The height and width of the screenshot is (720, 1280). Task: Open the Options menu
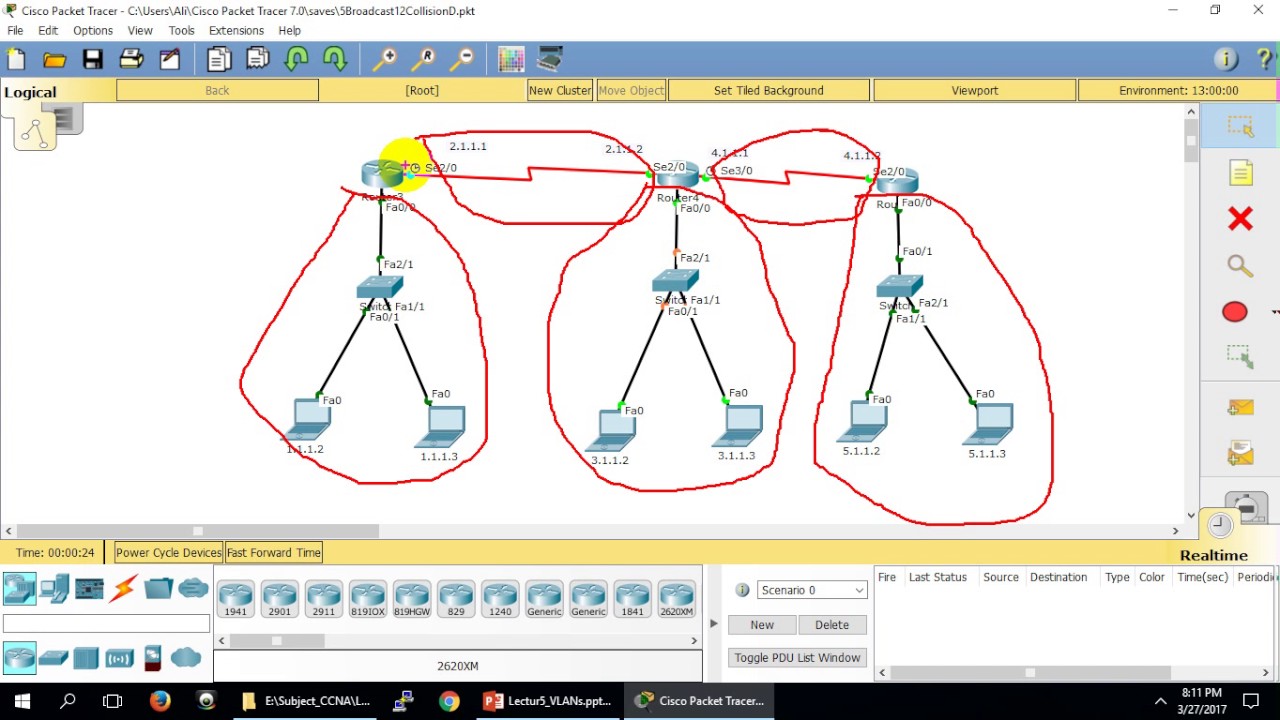[x=93, y=31]
